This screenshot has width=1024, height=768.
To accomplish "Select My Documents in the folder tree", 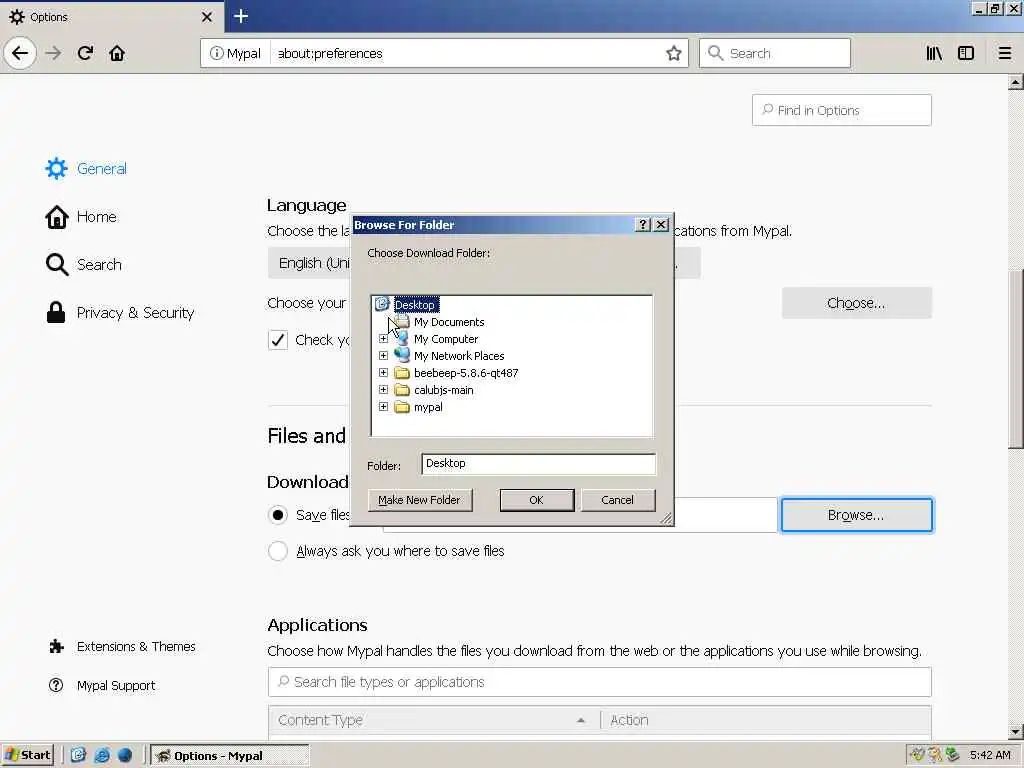I will pyautogui.click(x=449, y=322).
